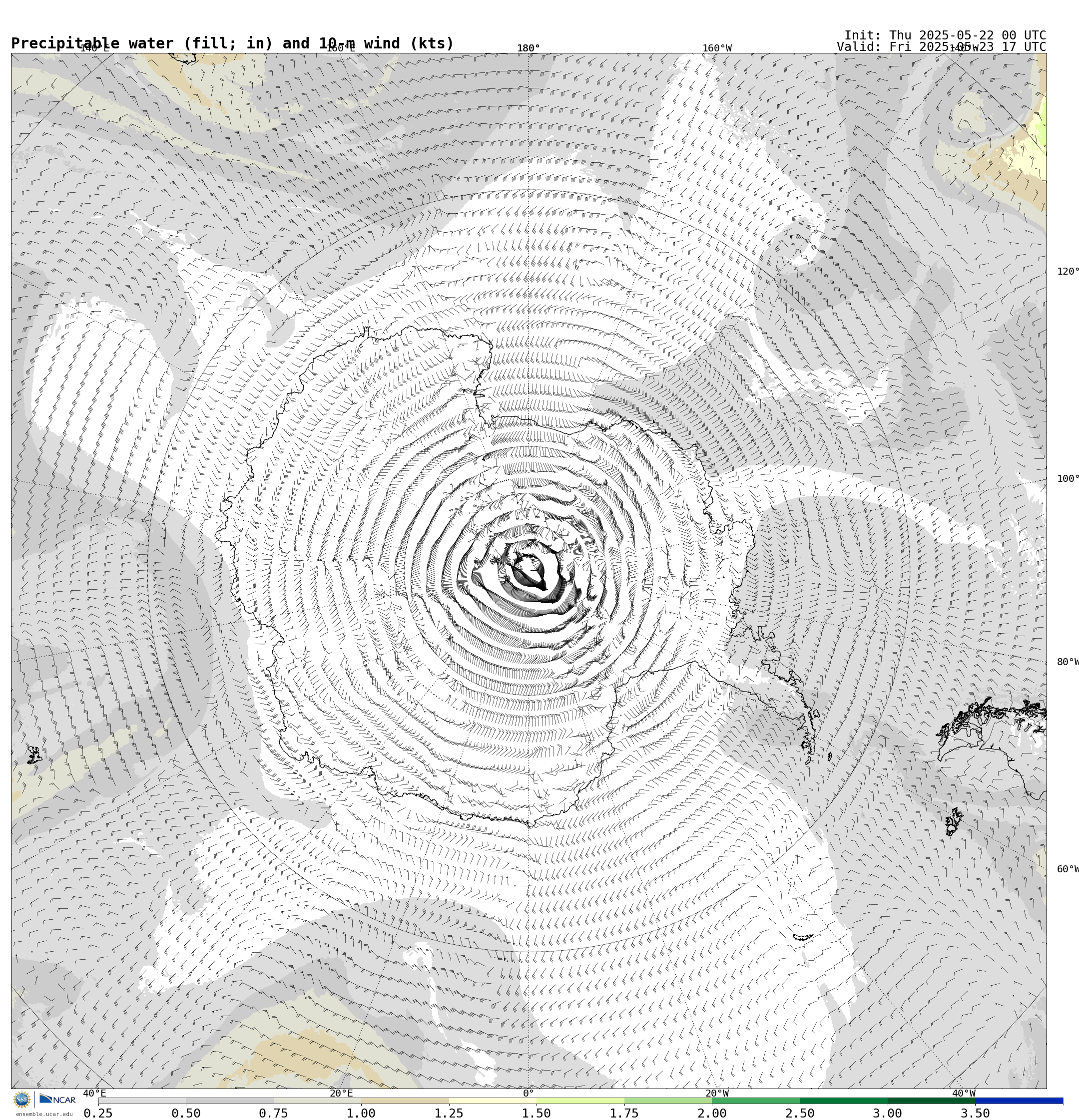Click the 0.50 colorbar tick label
The height and width of the screenshot is (1120, 1079).
[x=186, y=1113]
